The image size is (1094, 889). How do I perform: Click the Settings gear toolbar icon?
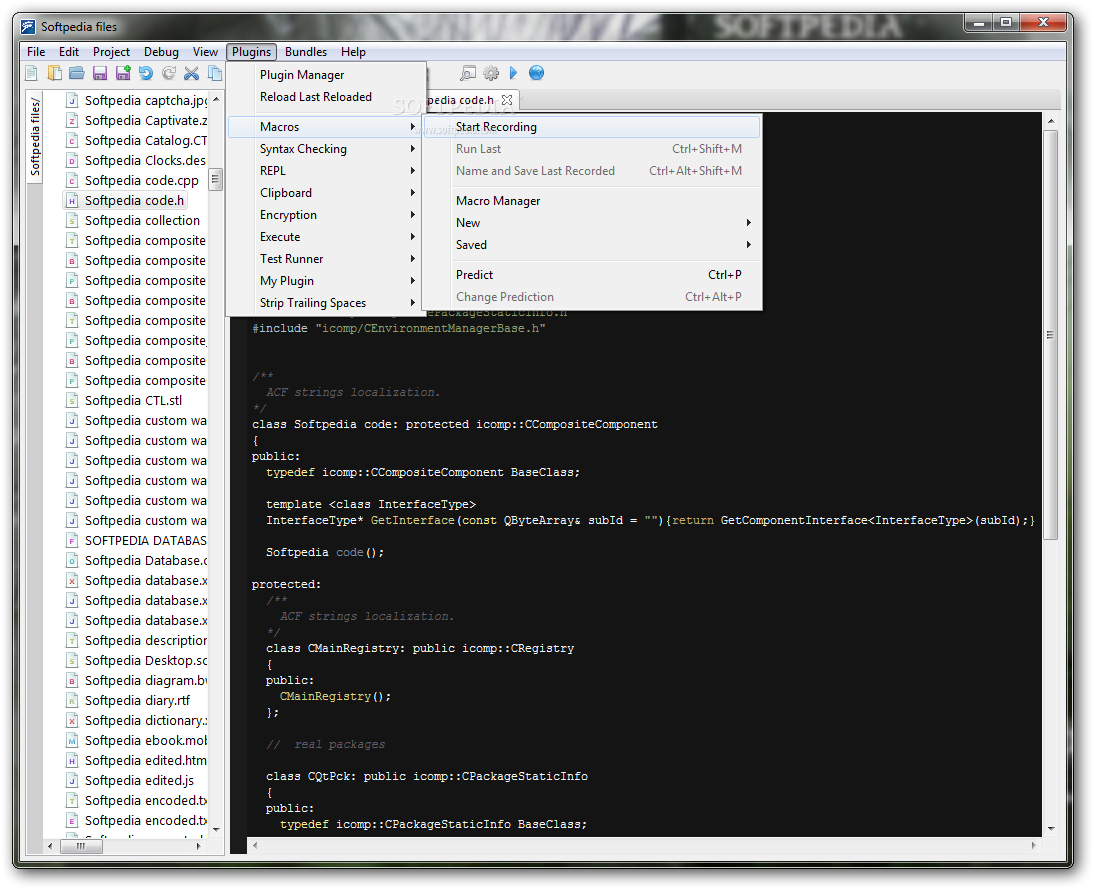[x=491, y=73]
